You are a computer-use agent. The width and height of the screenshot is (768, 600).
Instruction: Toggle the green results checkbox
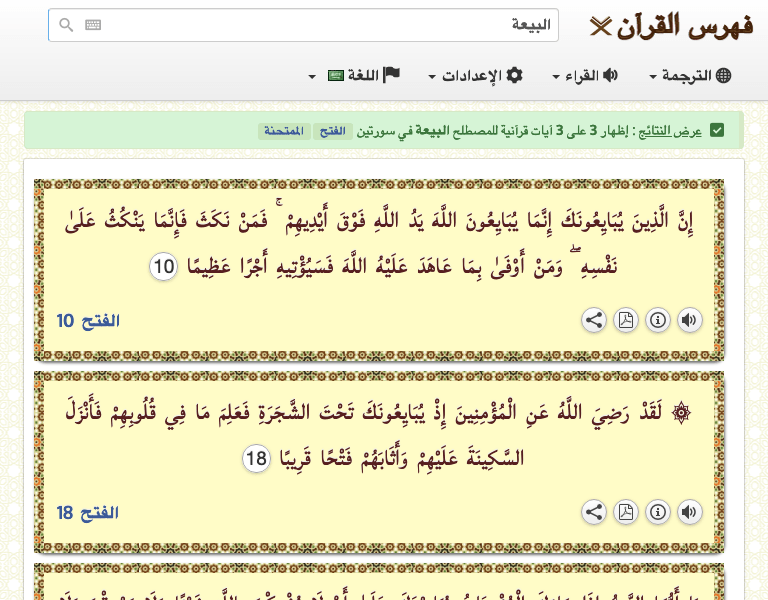(x=717, y=130)
